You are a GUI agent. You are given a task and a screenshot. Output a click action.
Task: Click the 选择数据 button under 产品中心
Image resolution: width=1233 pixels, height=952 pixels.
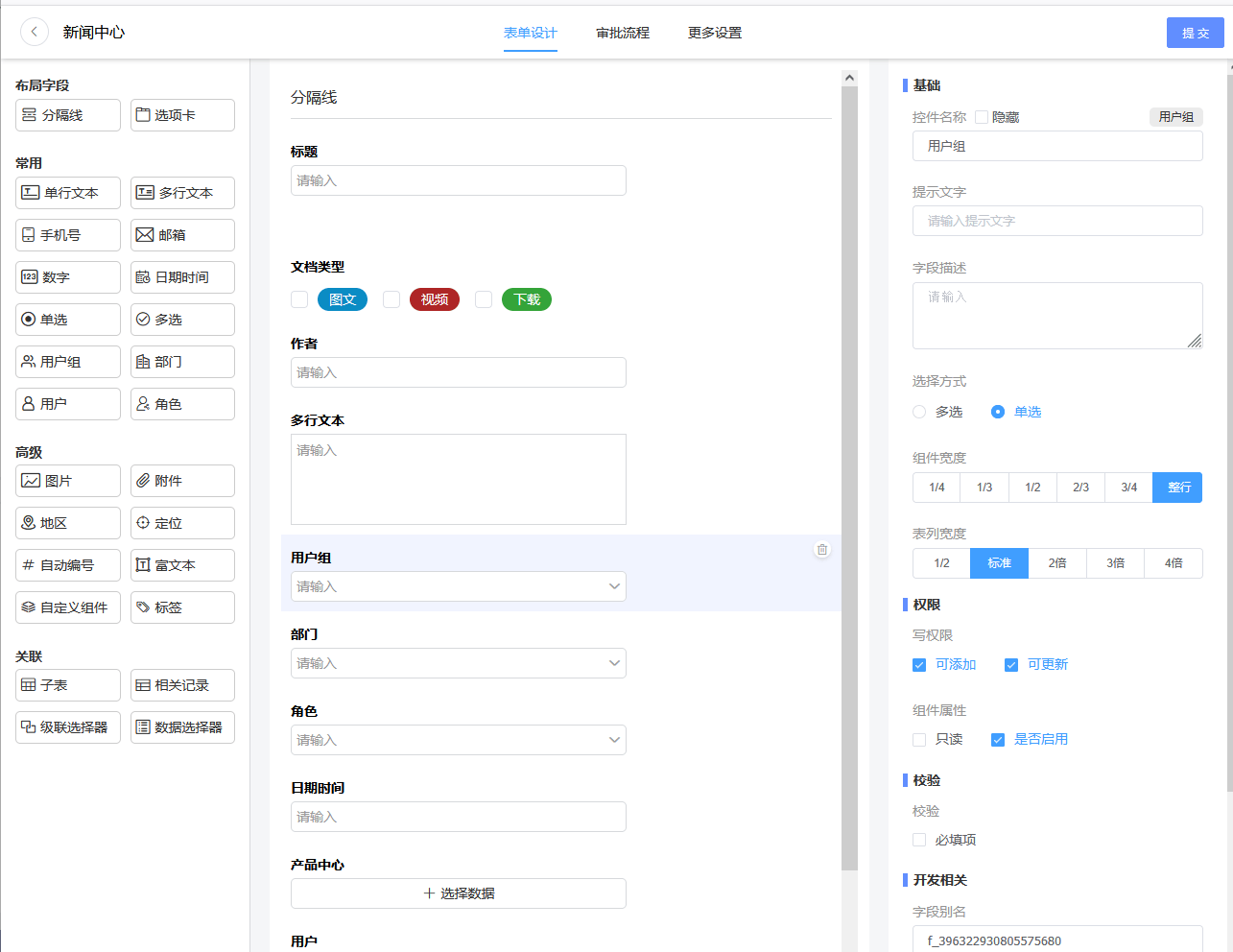point(458,893)
